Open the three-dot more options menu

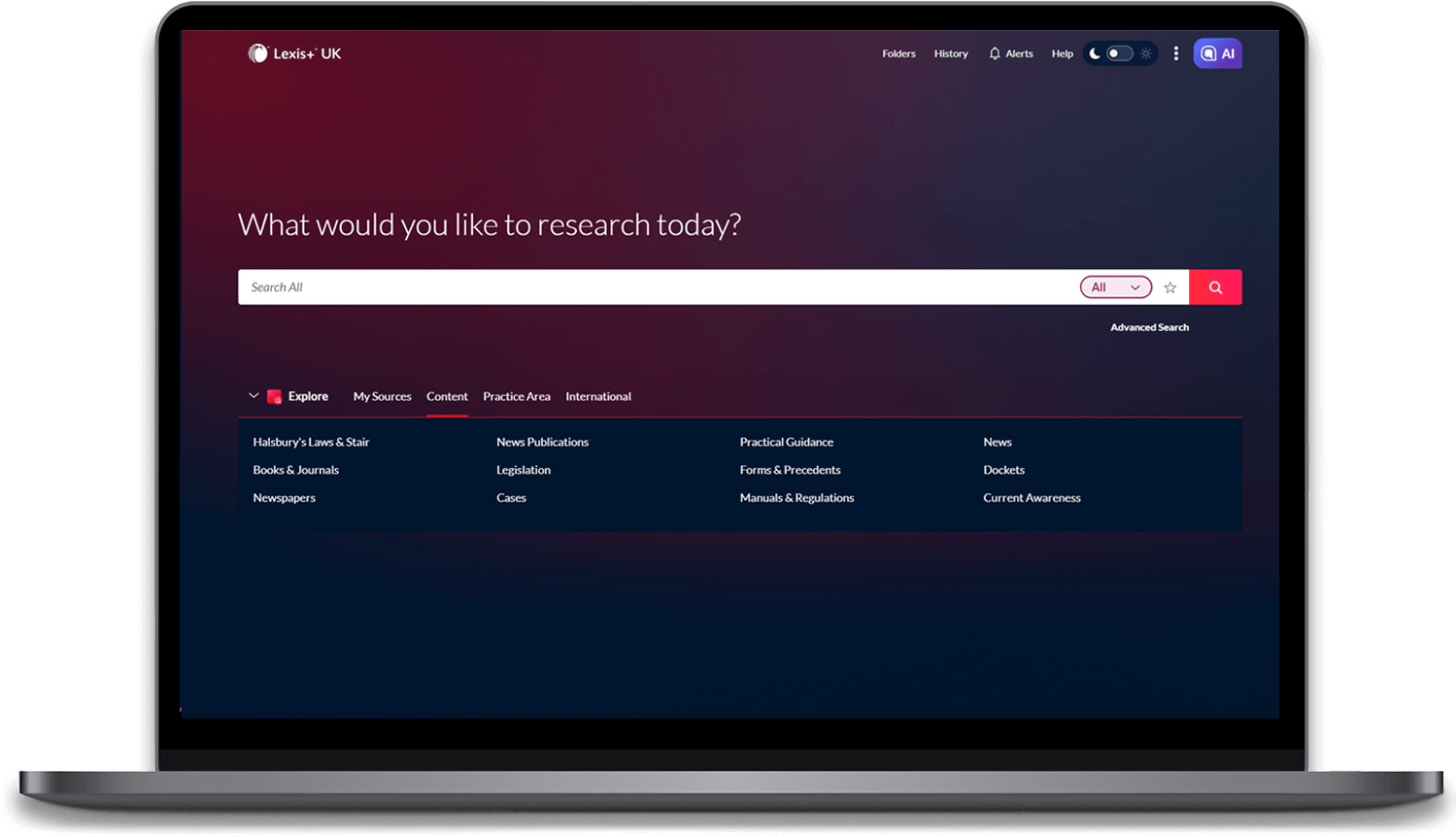pyautogui.click(x=1175, y=53)
